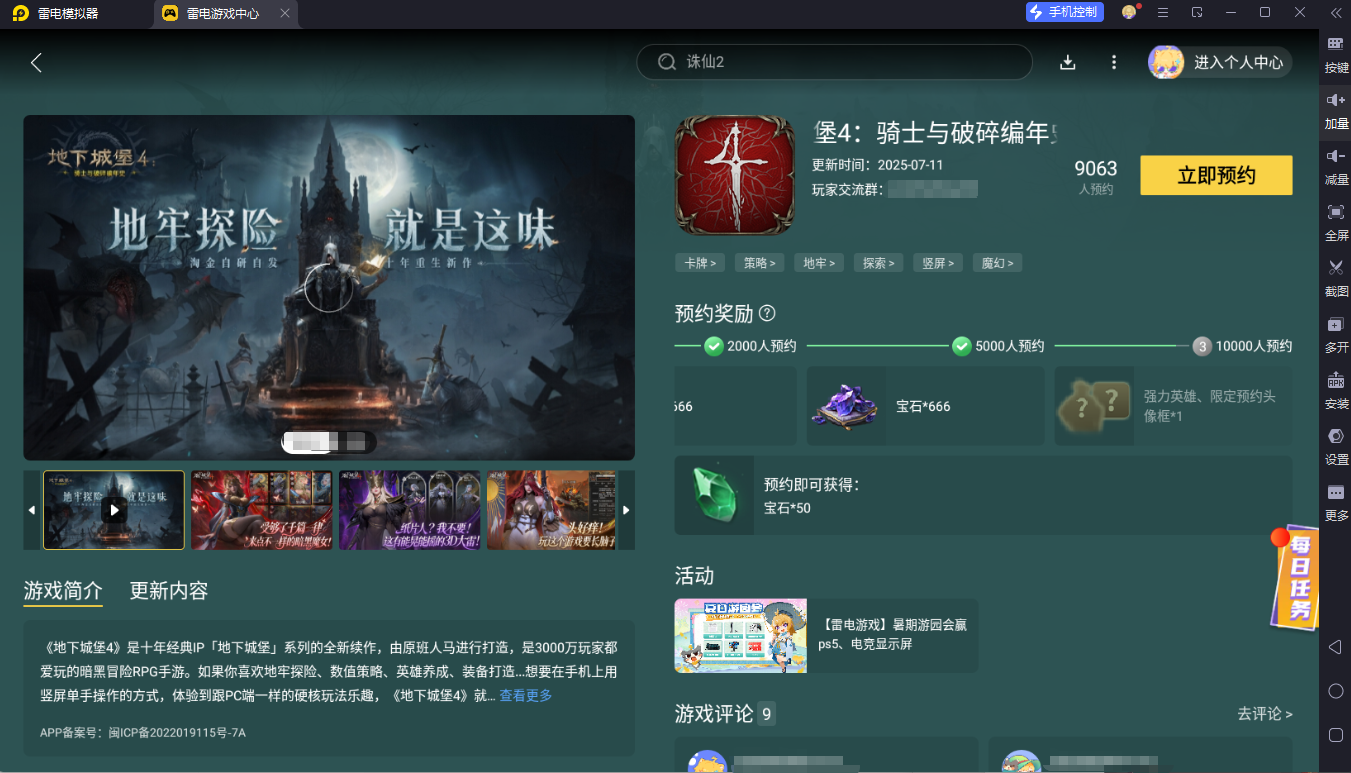Open the 每日任务 floating badge
The height and width of the screenshot is (773, 1351).
(1296, 578)
